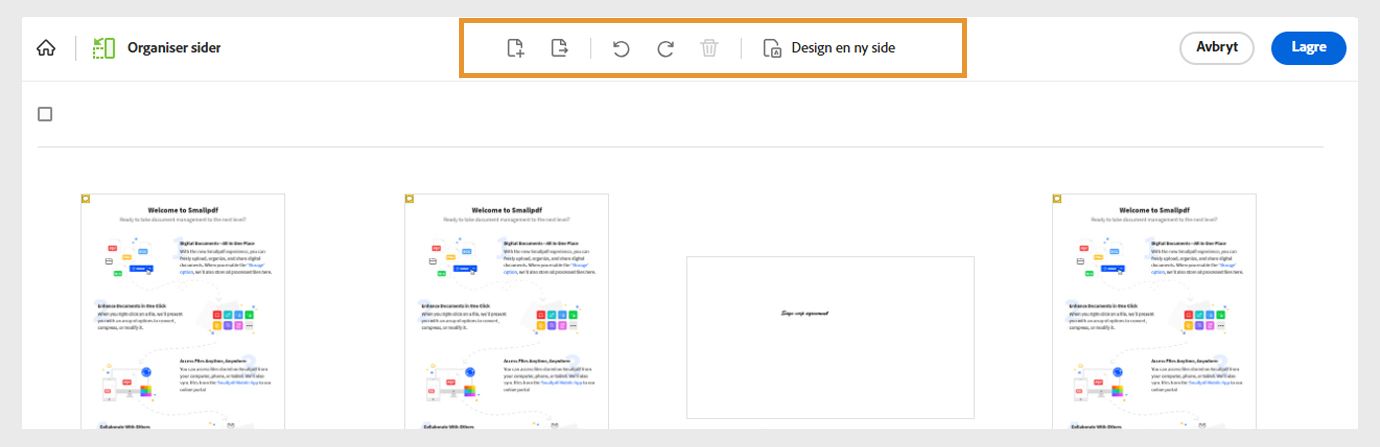
Task: Go to home via the house icon
Action: (46, 48)
